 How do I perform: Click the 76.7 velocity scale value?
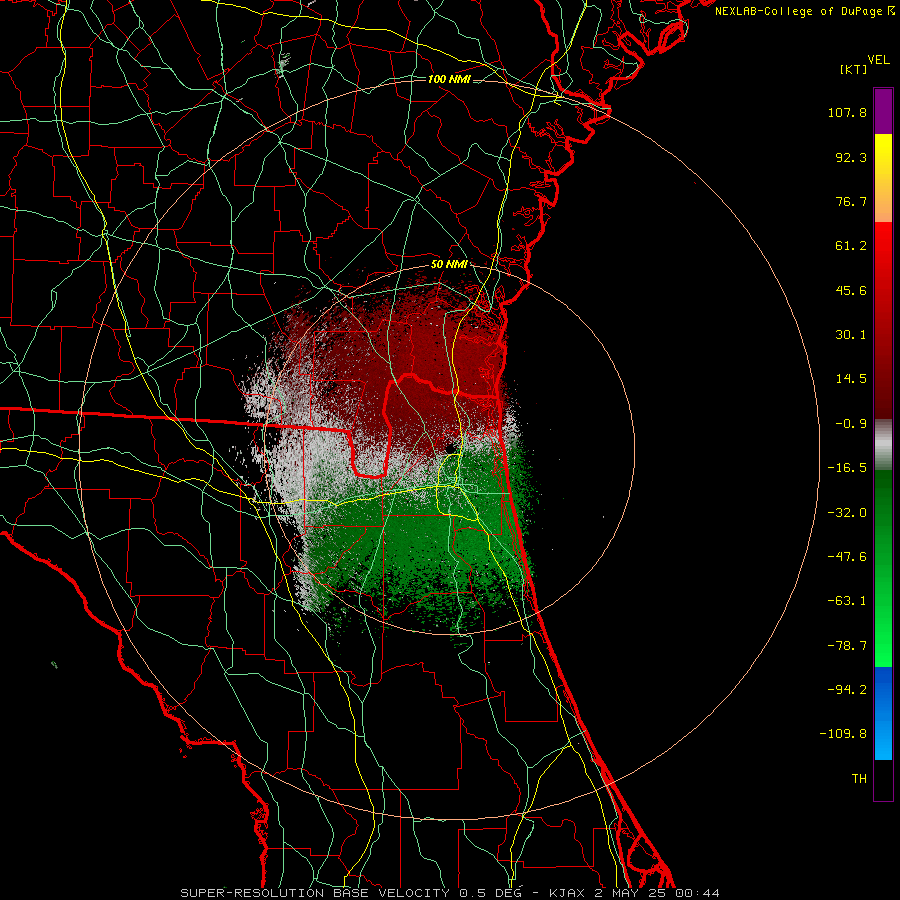851,201
